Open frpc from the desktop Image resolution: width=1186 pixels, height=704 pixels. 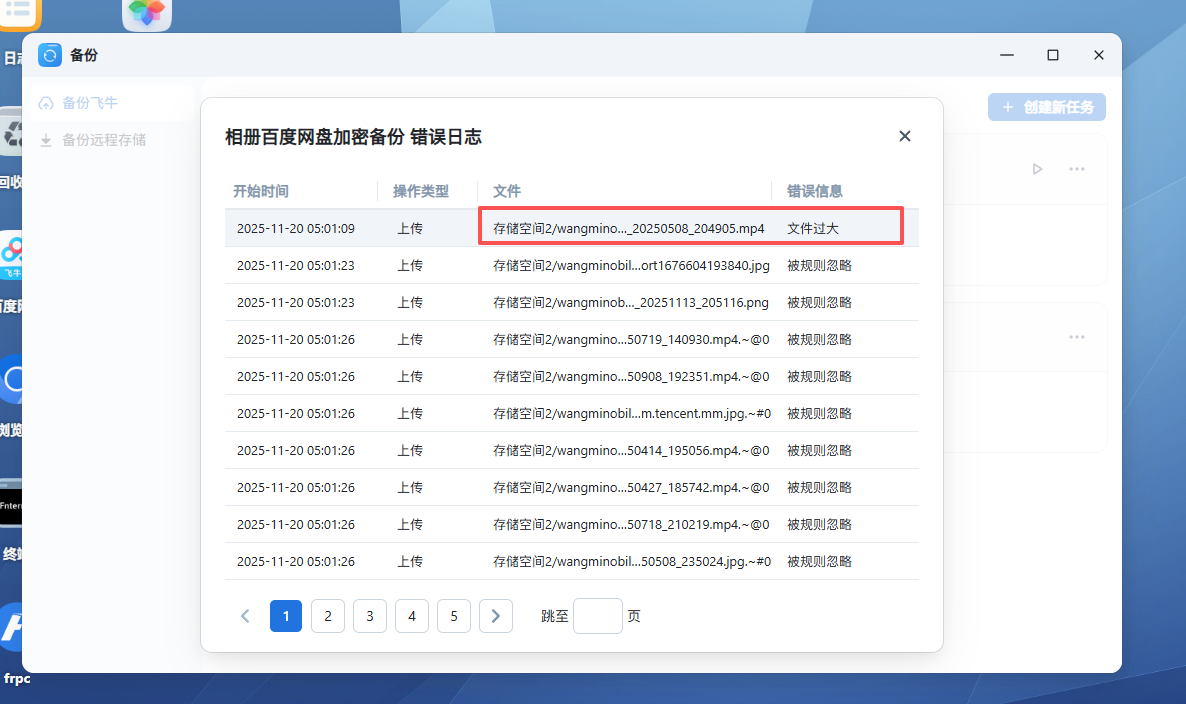pos(15,640)
